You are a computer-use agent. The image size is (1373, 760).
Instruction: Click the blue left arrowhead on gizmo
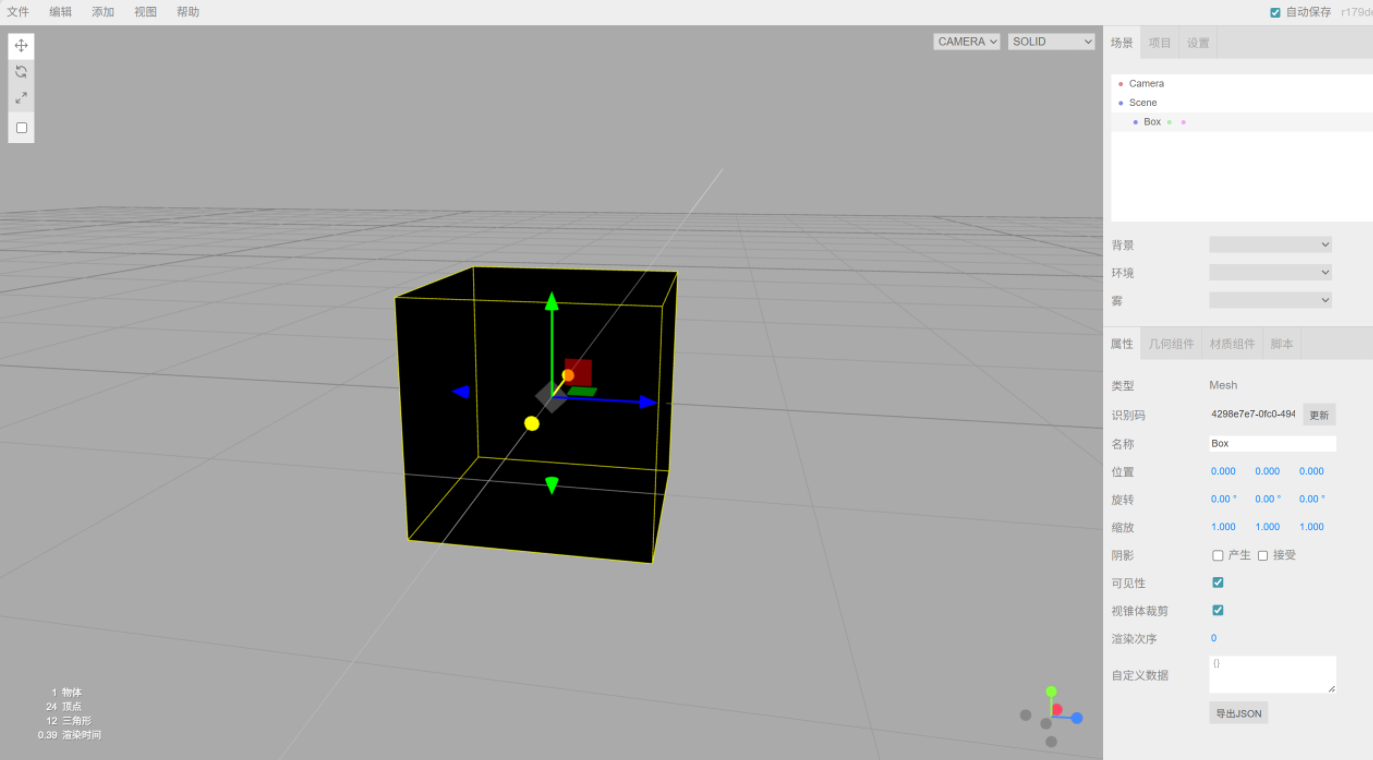click(461, 392)
